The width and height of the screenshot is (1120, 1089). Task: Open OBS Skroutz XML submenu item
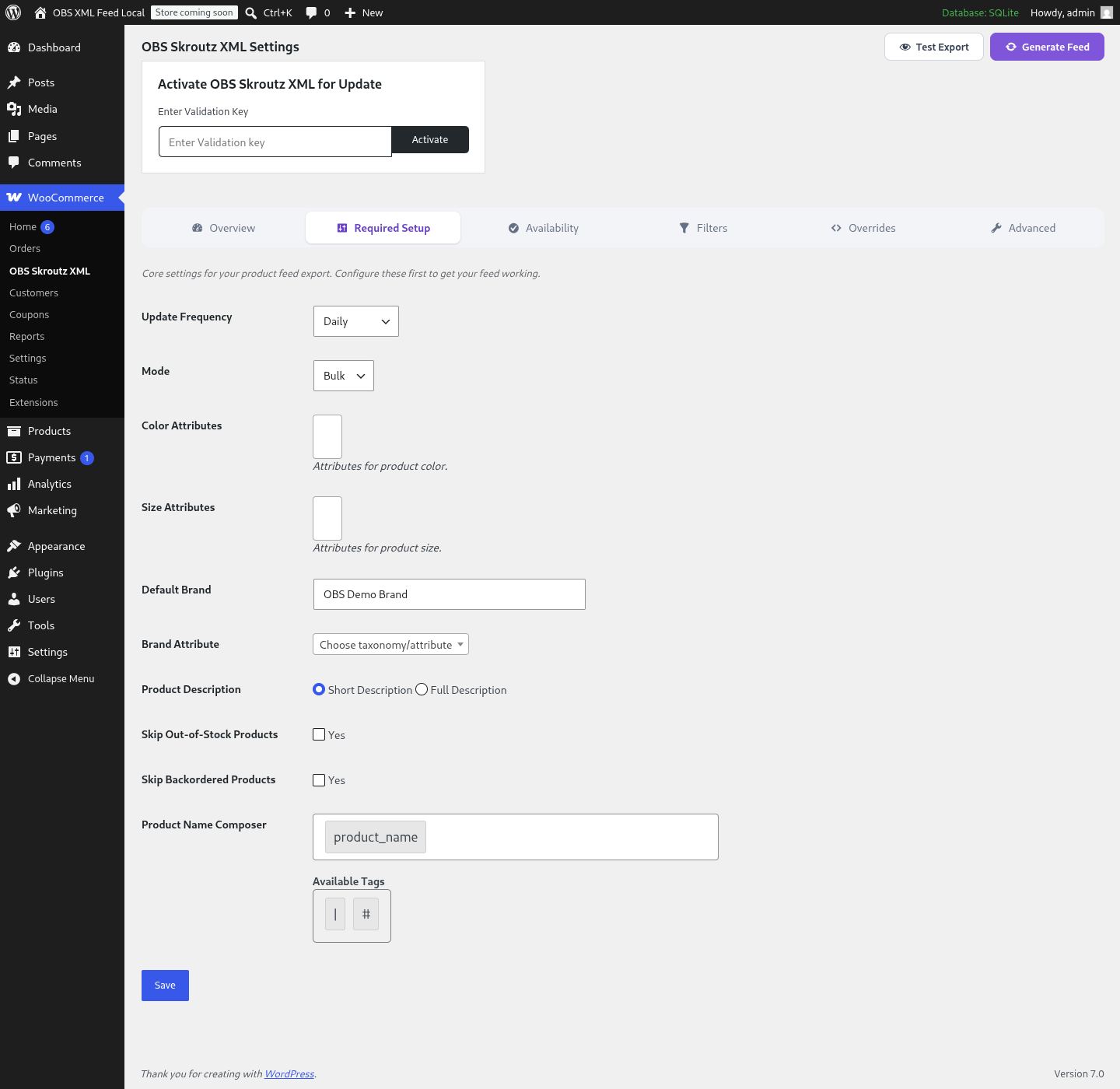click(x=50, y=271)
